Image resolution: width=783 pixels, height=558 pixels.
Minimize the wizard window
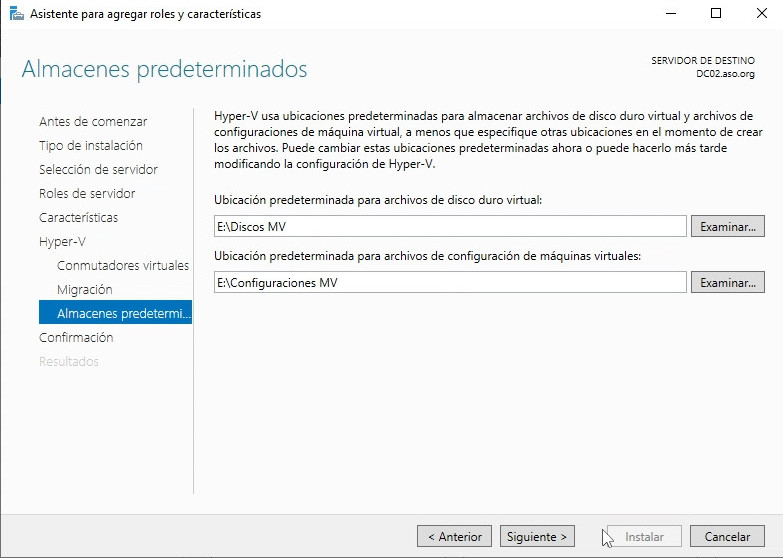670,14
